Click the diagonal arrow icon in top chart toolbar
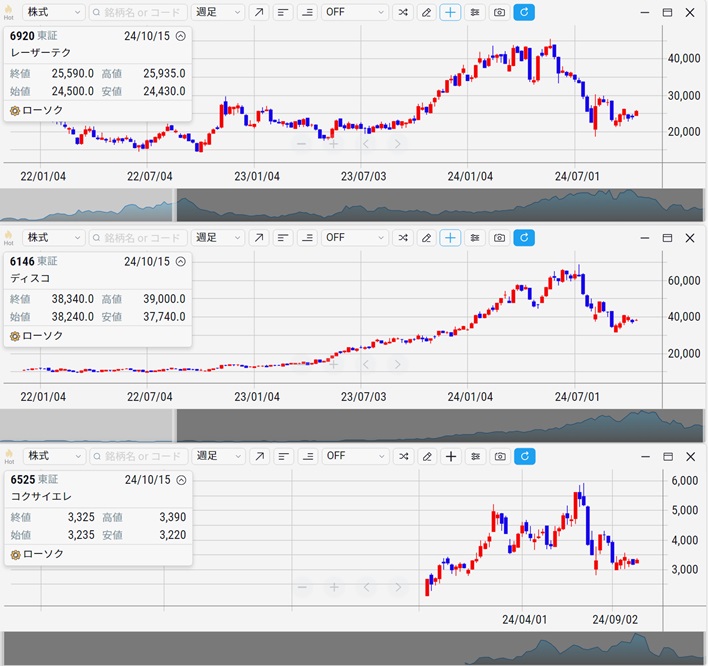708x666 pixels. (x=259, y=12)
